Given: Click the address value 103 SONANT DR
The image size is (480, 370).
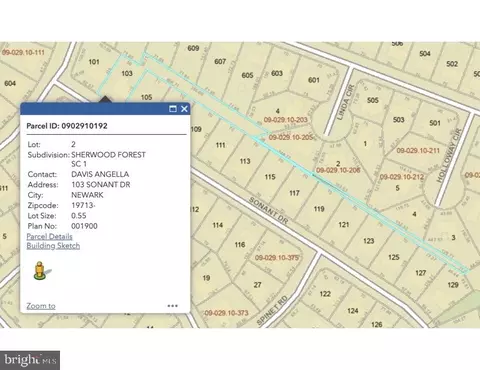Looking at the screenshot, I should click(x=101, y=185).
